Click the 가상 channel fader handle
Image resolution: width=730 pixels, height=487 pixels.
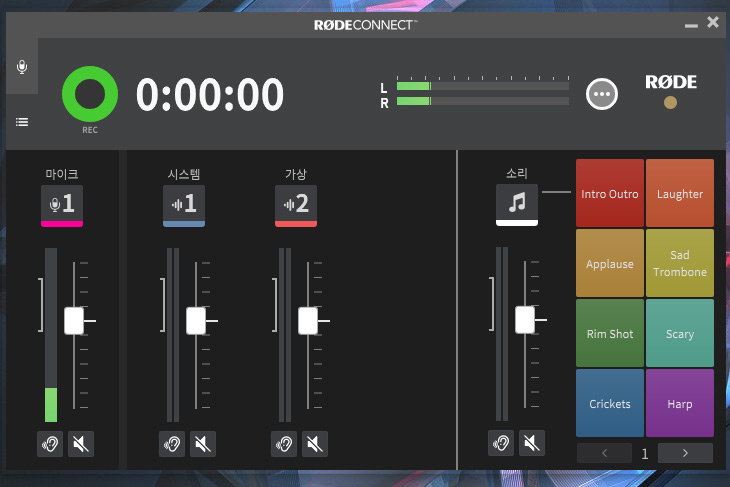tap(308, 321)
